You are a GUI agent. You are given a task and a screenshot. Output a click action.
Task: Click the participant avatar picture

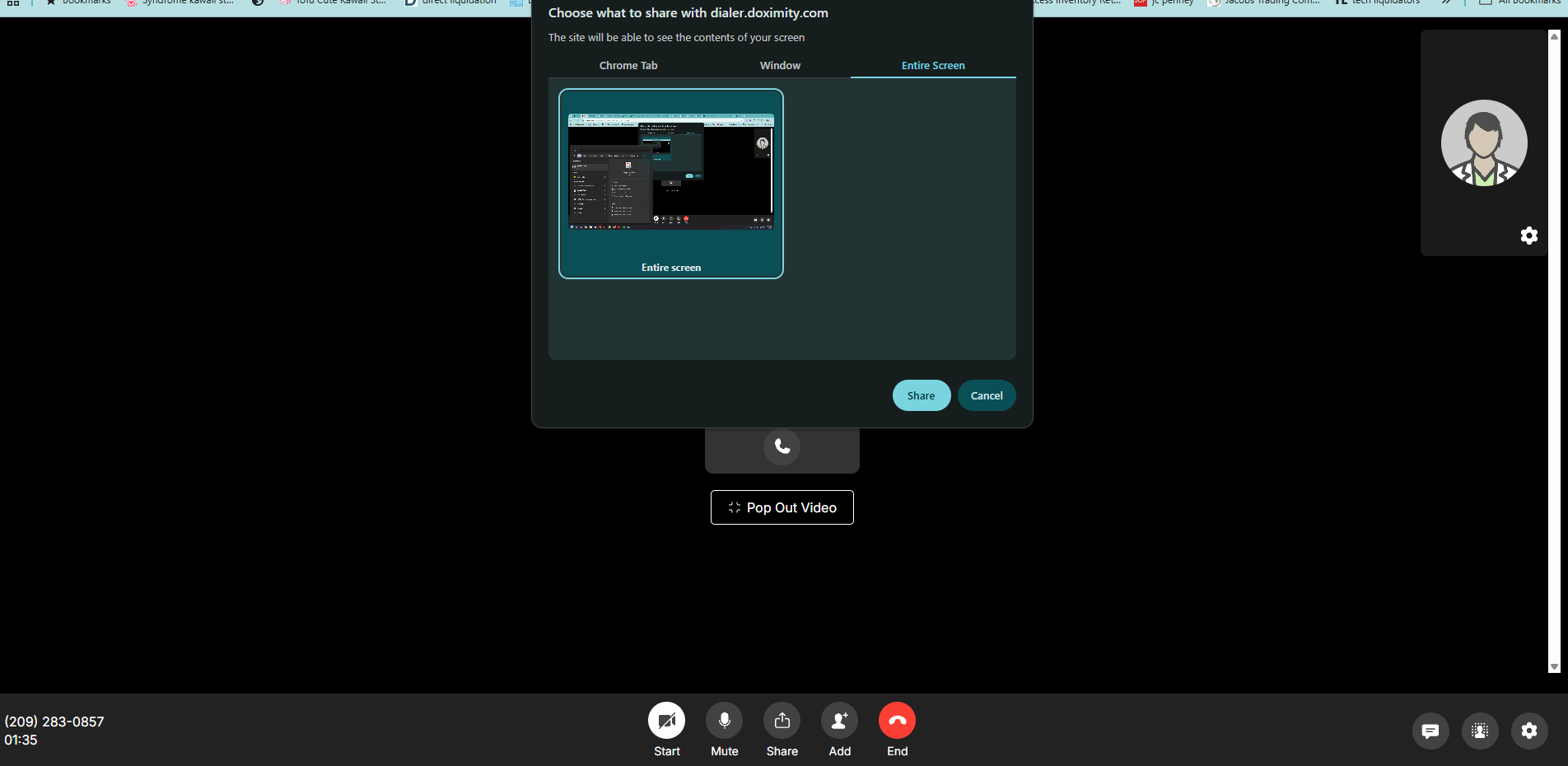[x=1484, y=143]
